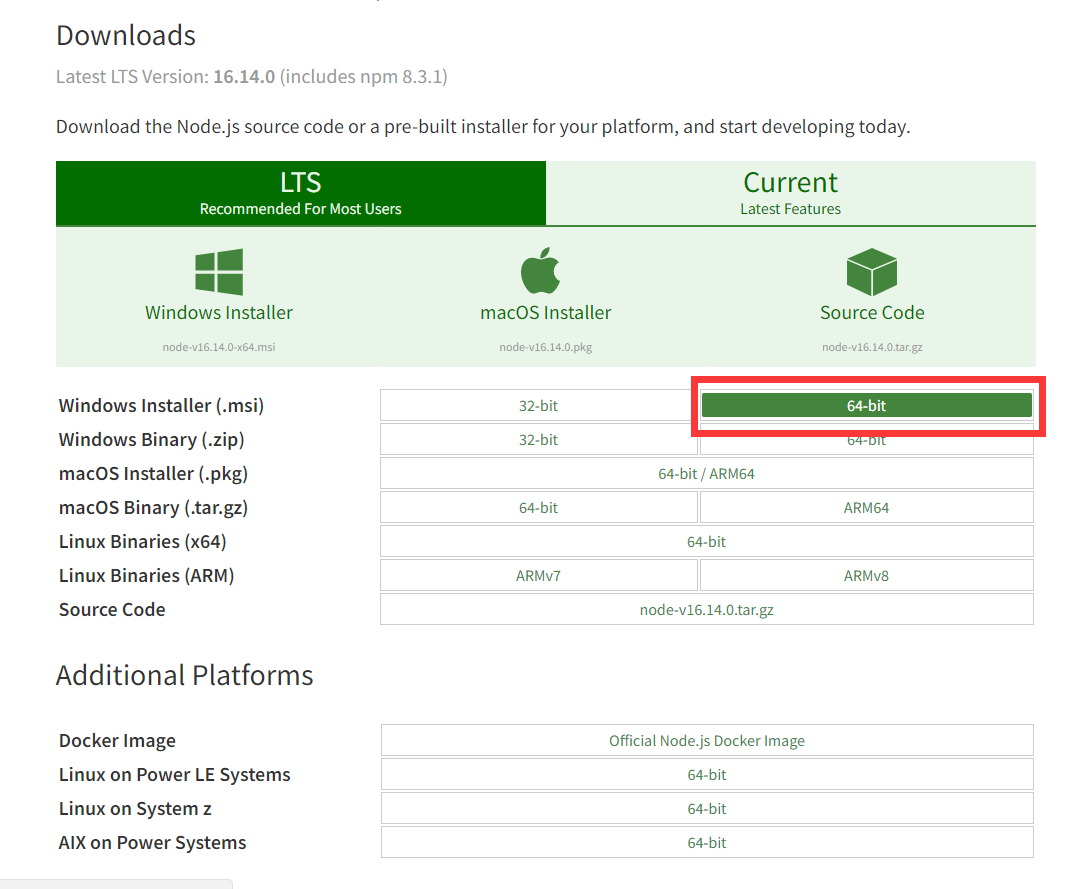Screen dimensions: 1088x889
Task: Click node-v16.14.0.pkg filename text
Action: pos(545,347)
